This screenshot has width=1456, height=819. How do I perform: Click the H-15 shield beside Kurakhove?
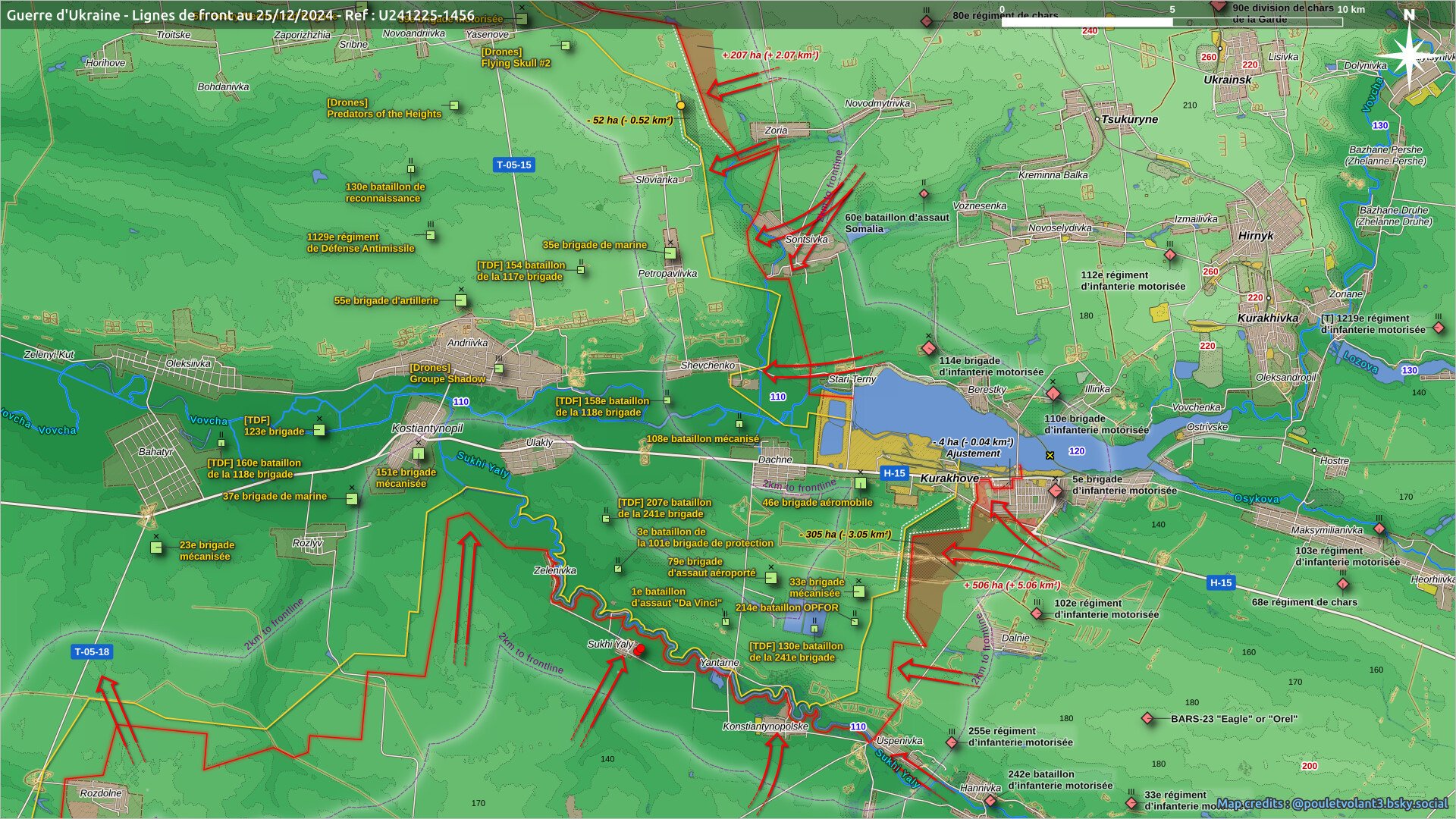[894, 473]
